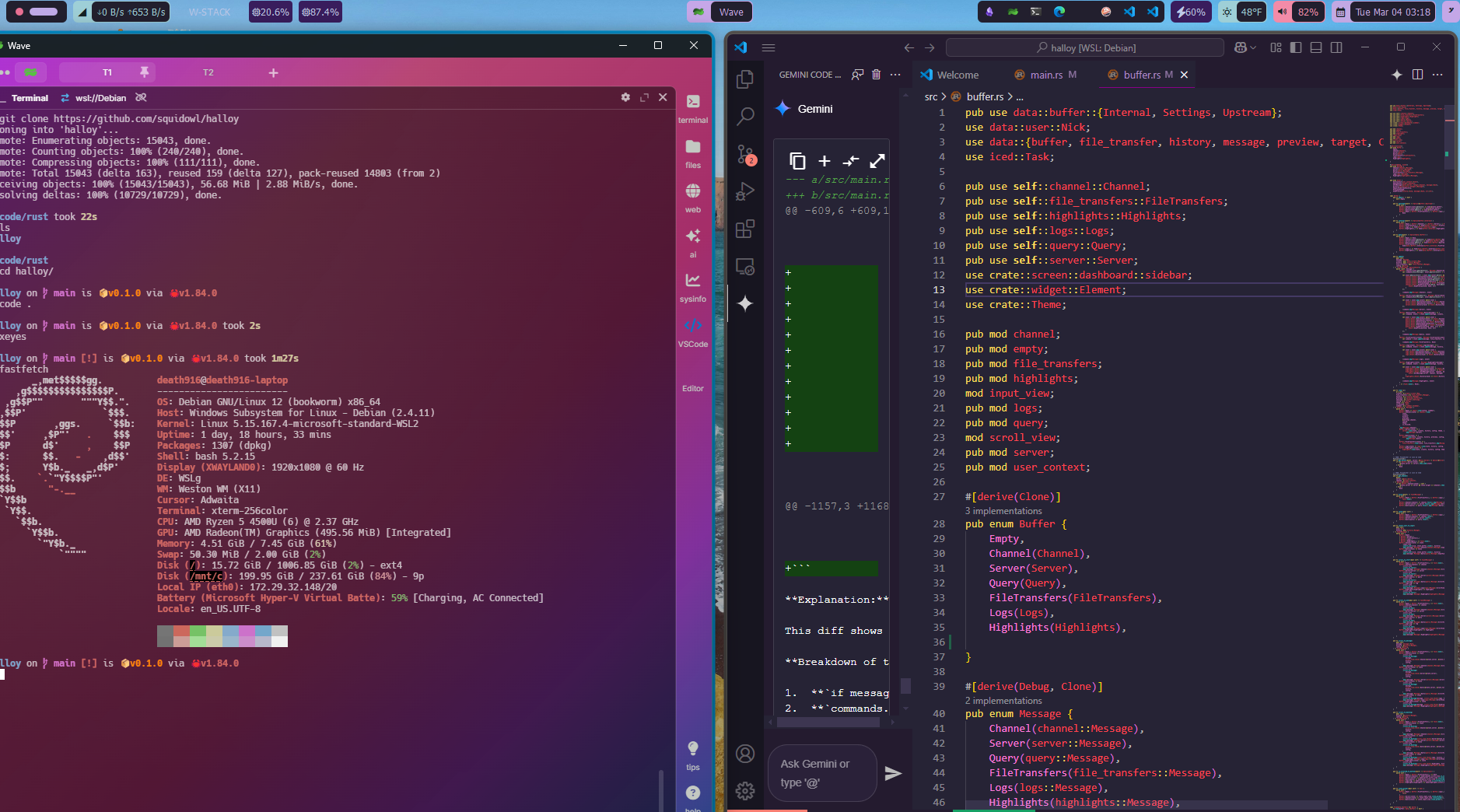Expand breadcrumb ellipsis after buffer.rs

pyautogui.click(x=1020, y=97)
